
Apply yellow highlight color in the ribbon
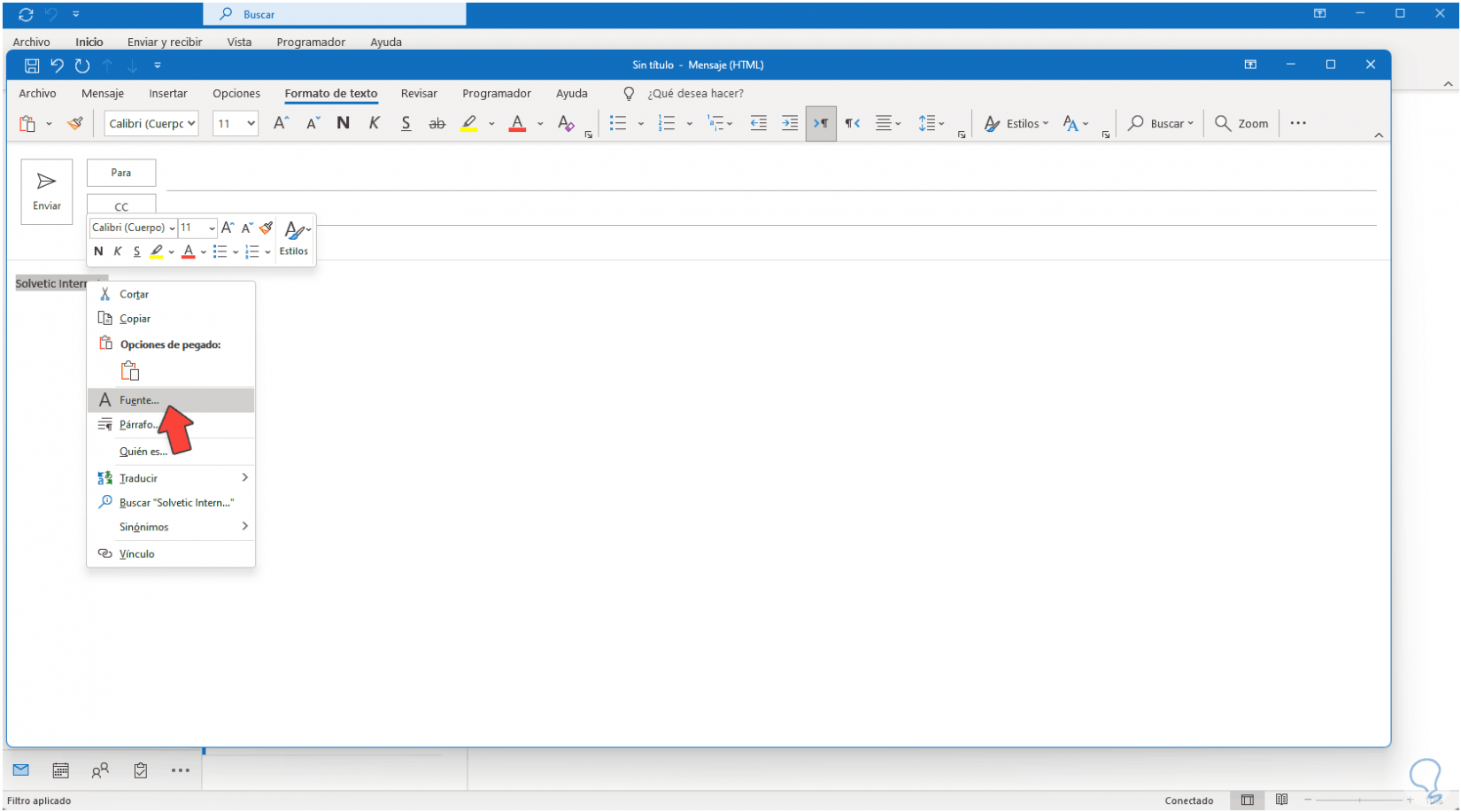469,124
